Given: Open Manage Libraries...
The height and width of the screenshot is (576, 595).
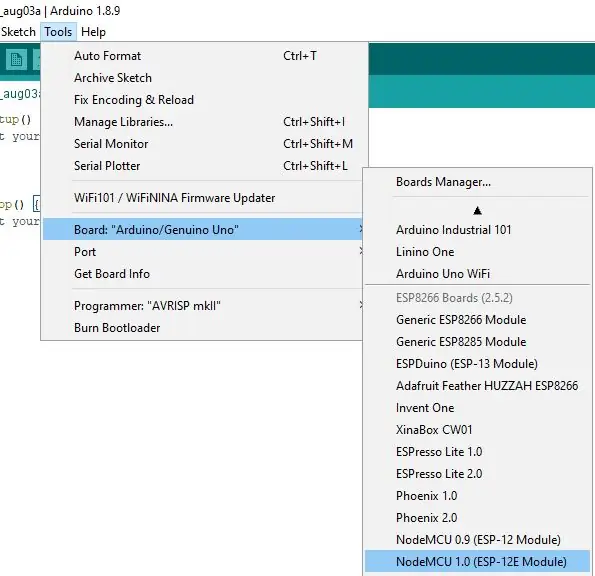Looking at the screenshot, I should [x=204, y=122].
